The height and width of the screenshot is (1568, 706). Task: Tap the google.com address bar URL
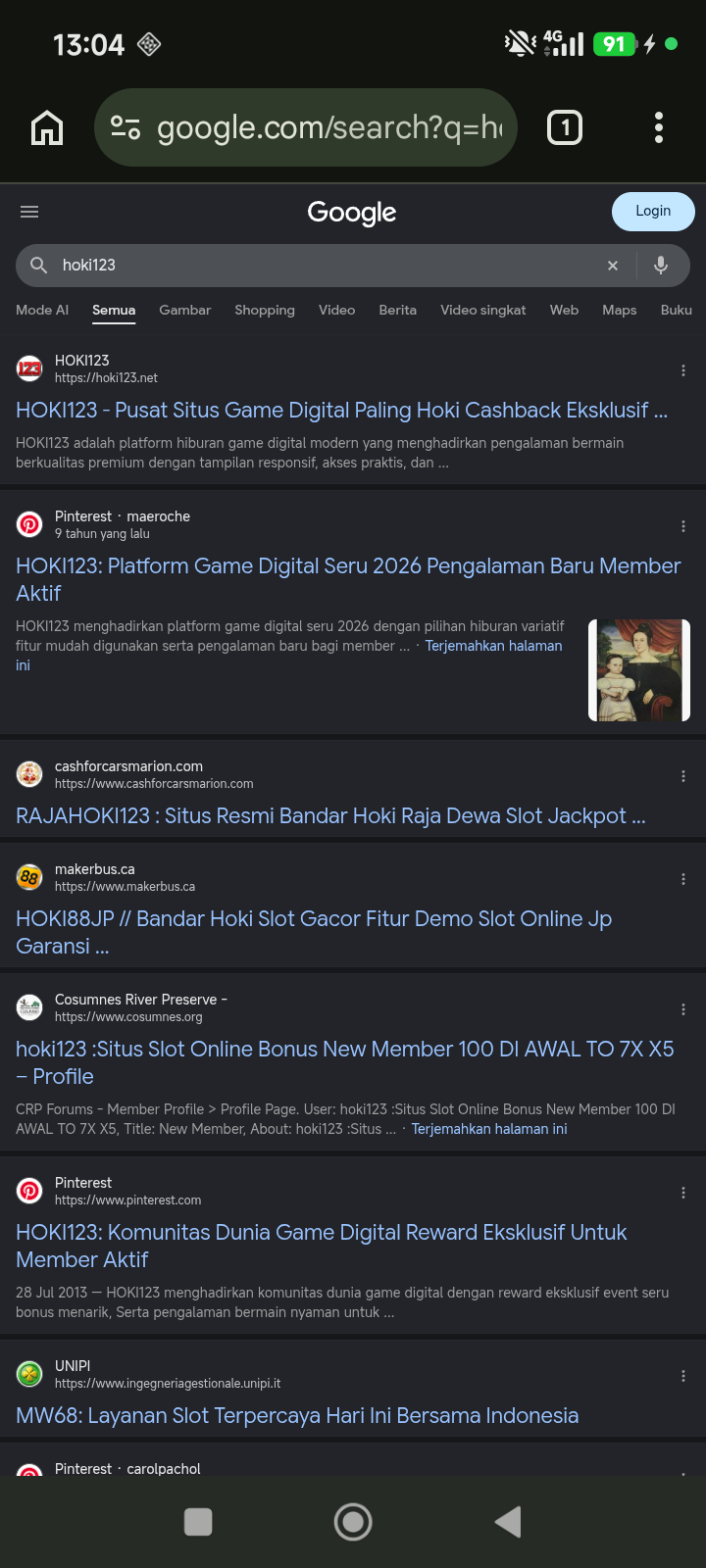click(329, 127)
